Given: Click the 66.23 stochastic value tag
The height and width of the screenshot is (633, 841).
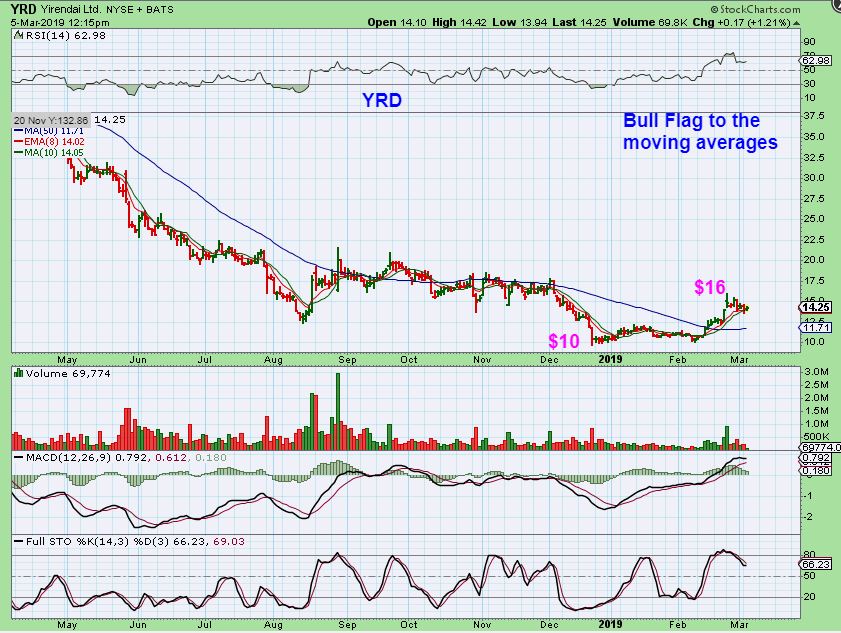Looking at the screenshot, I should 816,564.
